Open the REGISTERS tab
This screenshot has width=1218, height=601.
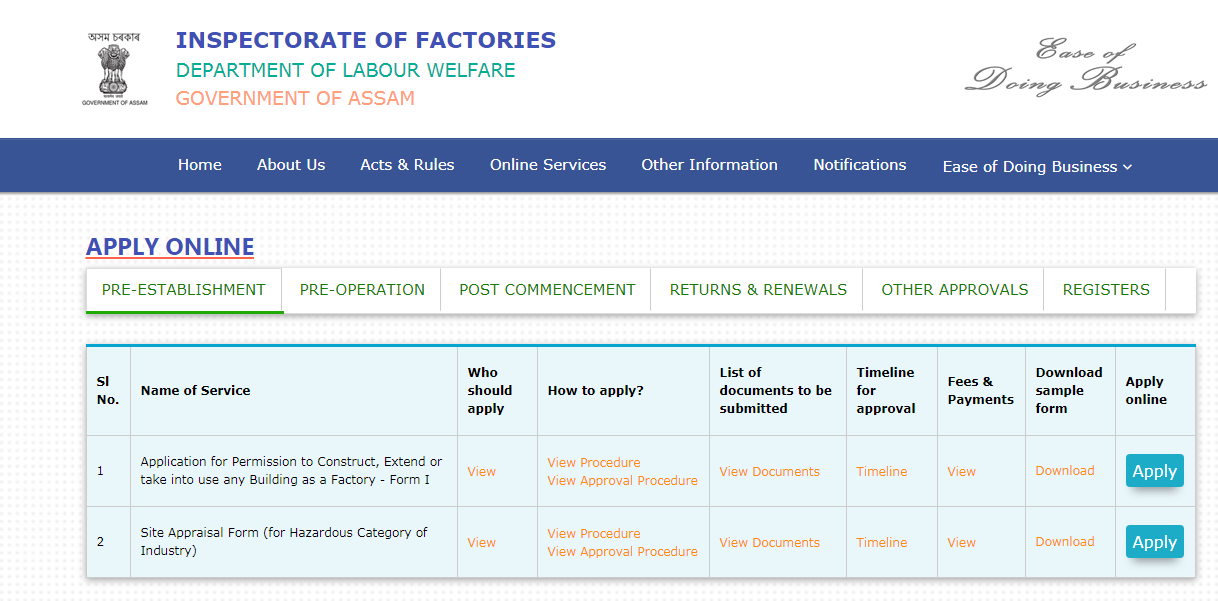(x=1105, y=289)
